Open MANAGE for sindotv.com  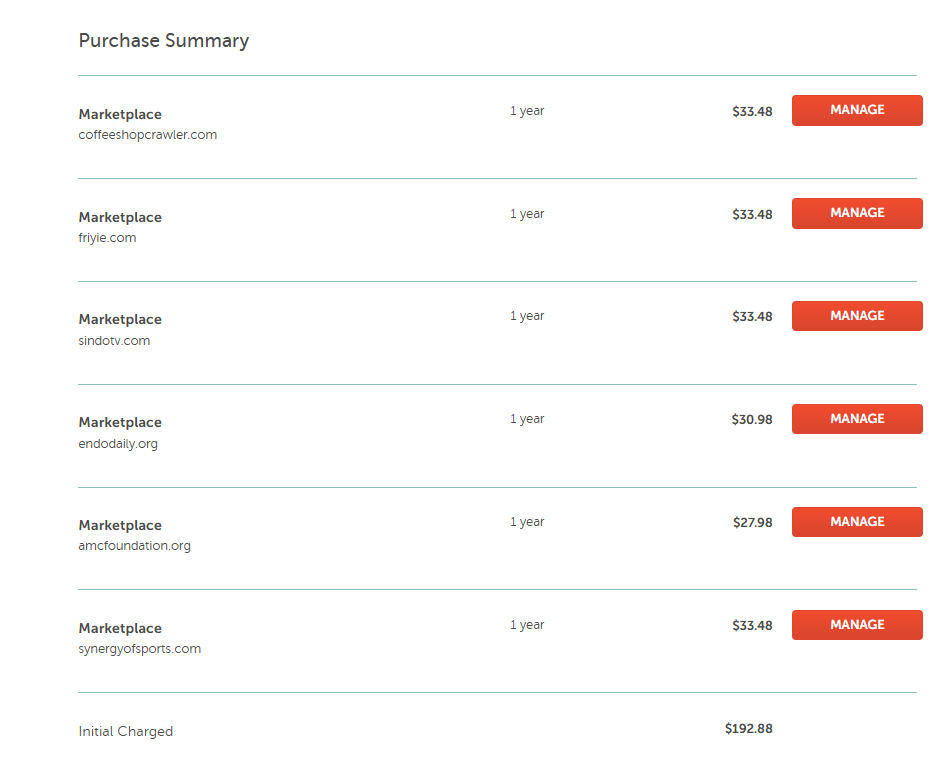click(857, 316)
